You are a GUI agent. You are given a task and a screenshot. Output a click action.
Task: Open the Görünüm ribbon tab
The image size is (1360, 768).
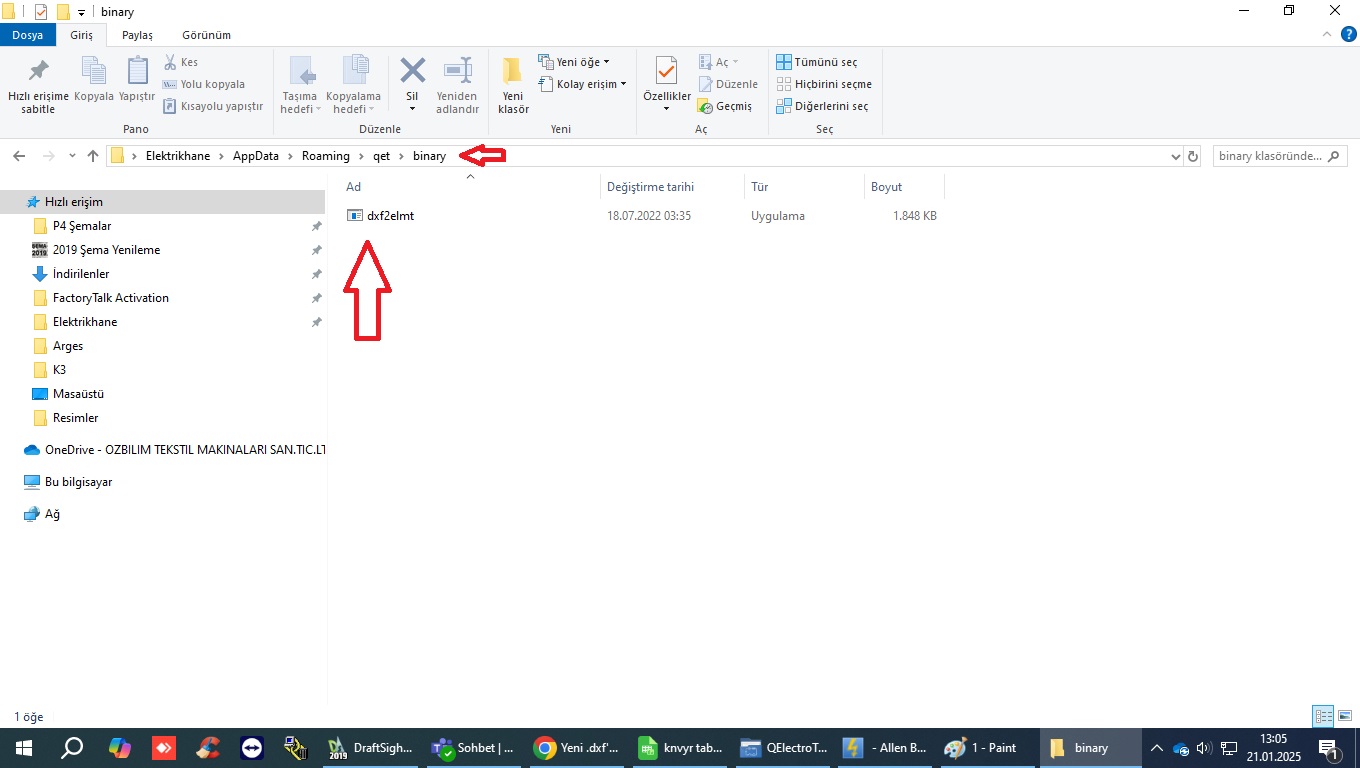tap(206, 35)
